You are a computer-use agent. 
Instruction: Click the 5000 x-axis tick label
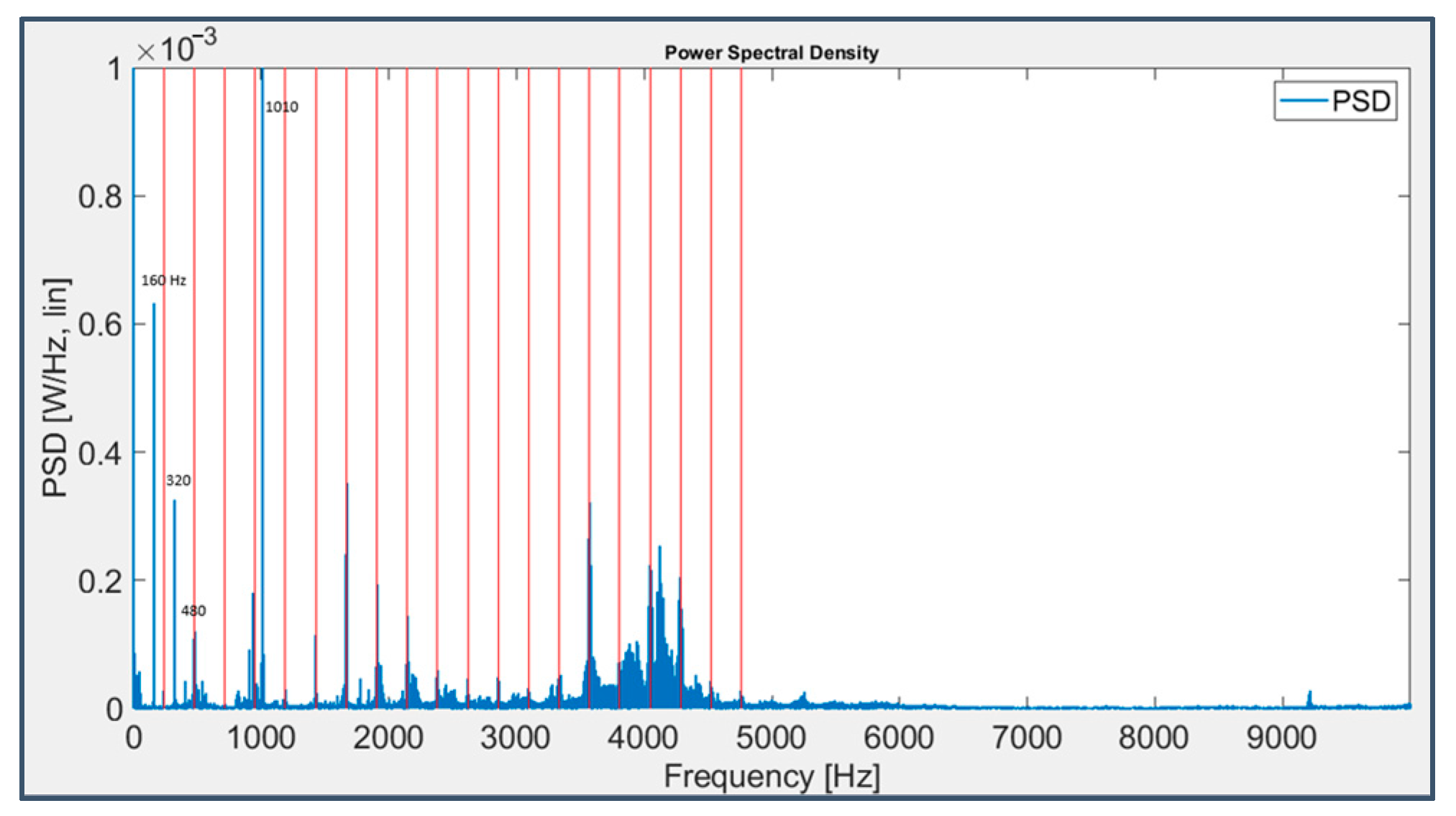tap(771, 738)
